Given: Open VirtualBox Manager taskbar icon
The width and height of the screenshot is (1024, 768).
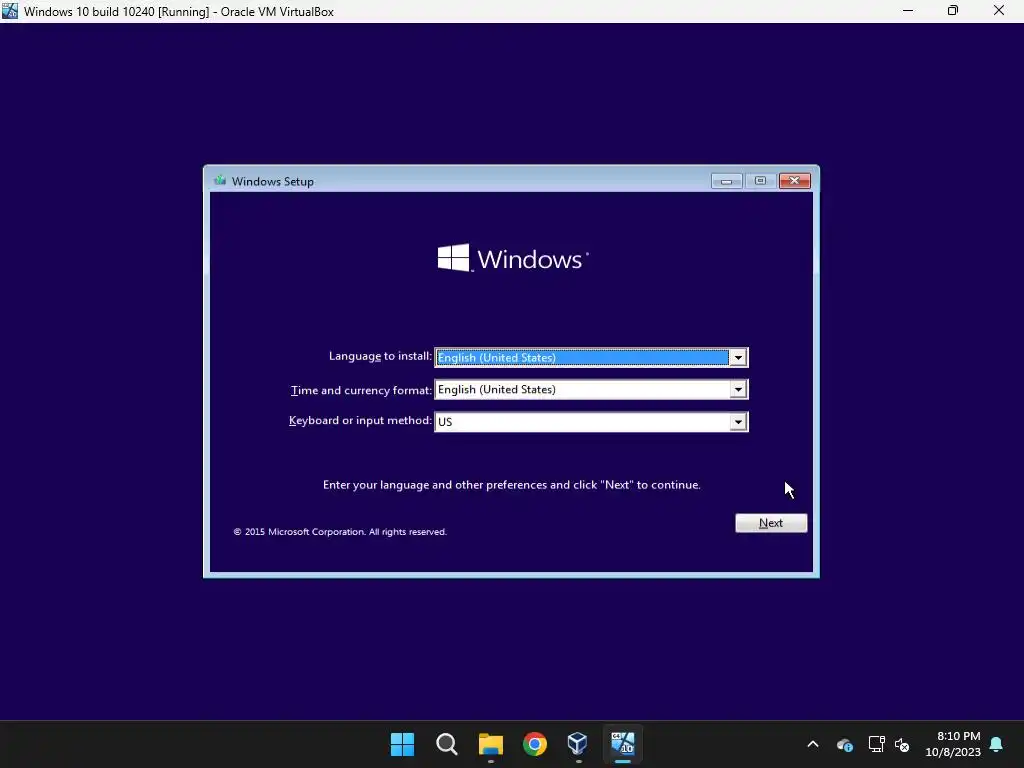Looking at the screenshot, I should 578,744.
